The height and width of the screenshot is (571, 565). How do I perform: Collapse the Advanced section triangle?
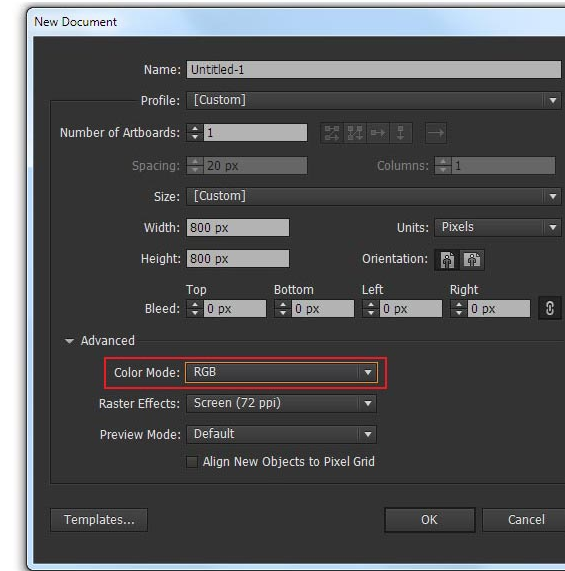click(69, 341)
